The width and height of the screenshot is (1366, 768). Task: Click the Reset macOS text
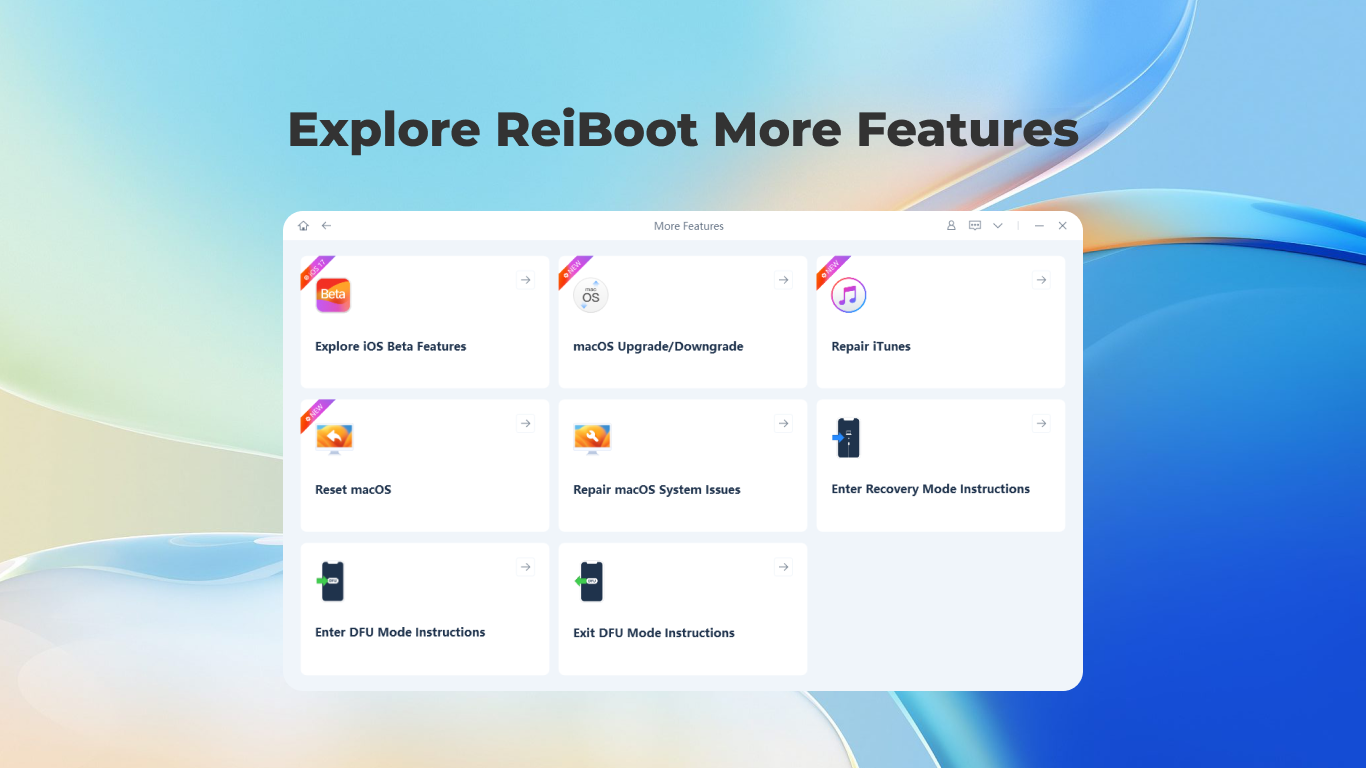coord(353,490)
